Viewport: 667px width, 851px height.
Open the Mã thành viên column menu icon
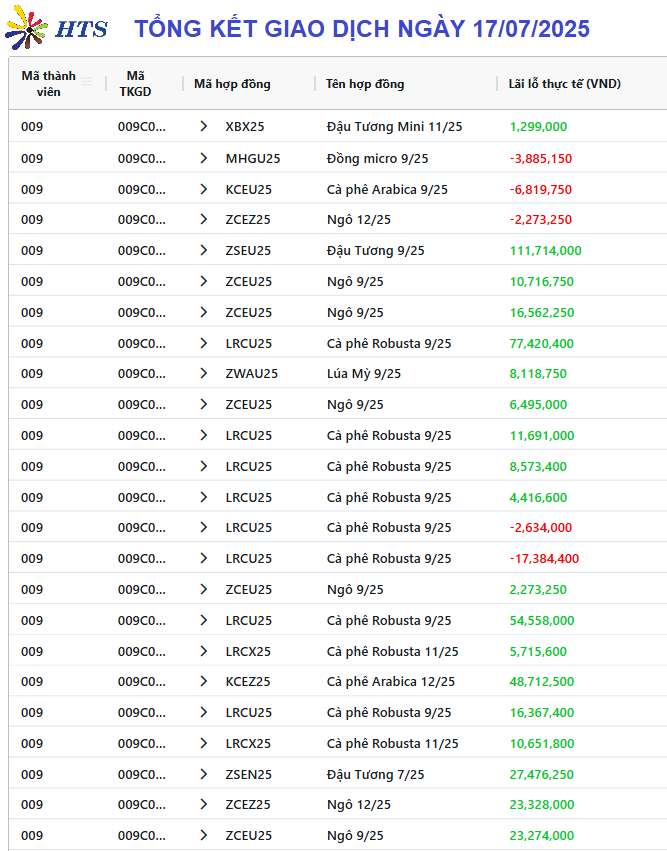coord(86,82)
